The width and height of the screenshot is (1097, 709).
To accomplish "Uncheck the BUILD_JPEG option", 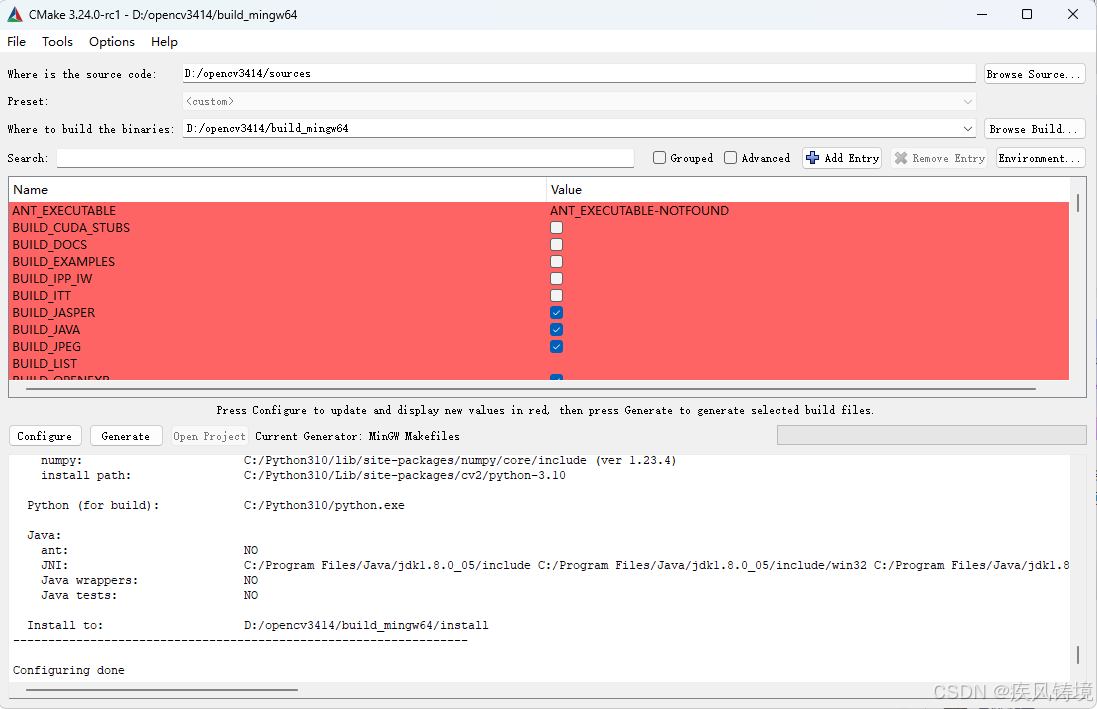I will (556, 346).
